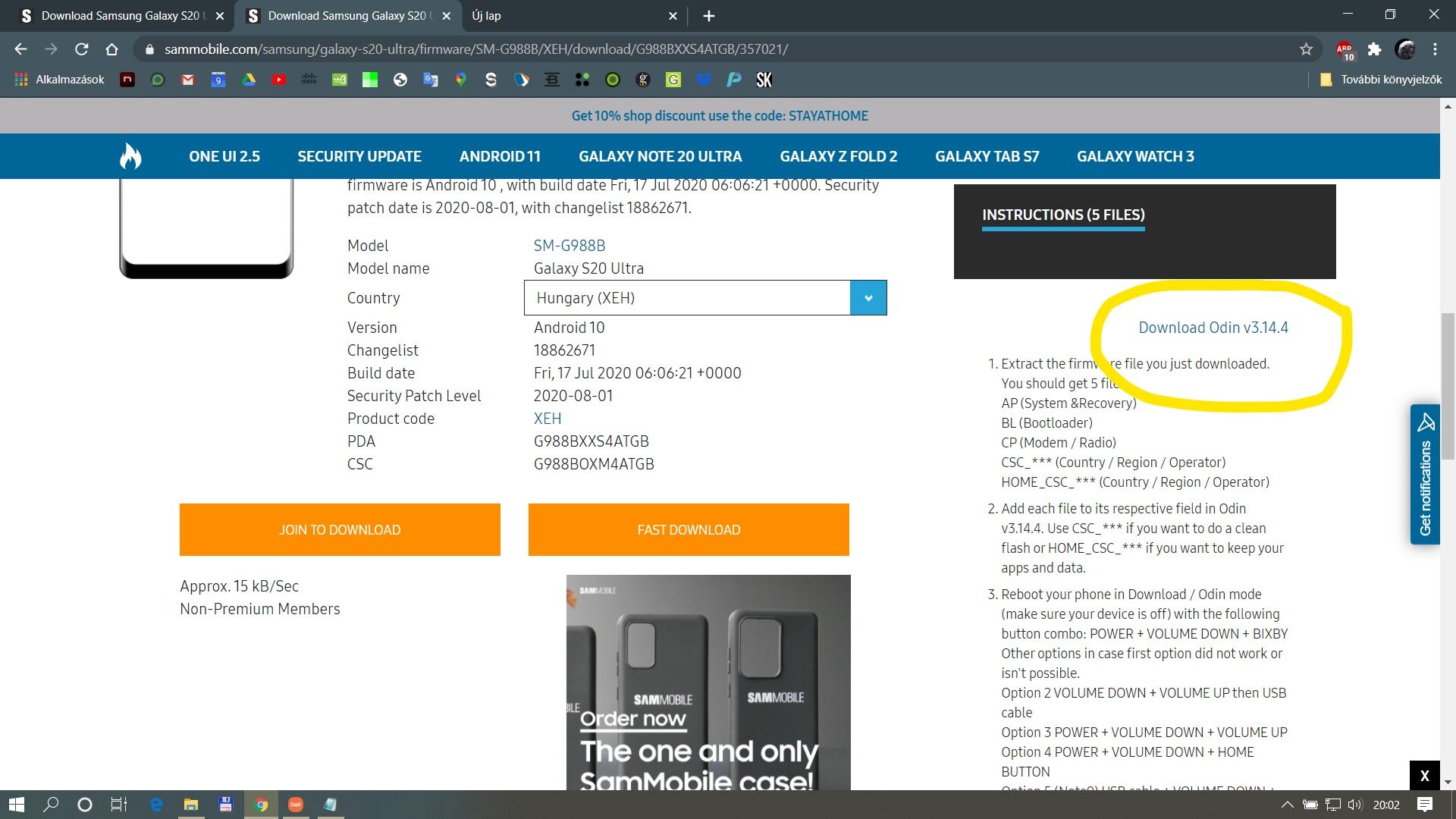
Task: Click the FAST DOWNLOAD button
Action: pos(689,529)
